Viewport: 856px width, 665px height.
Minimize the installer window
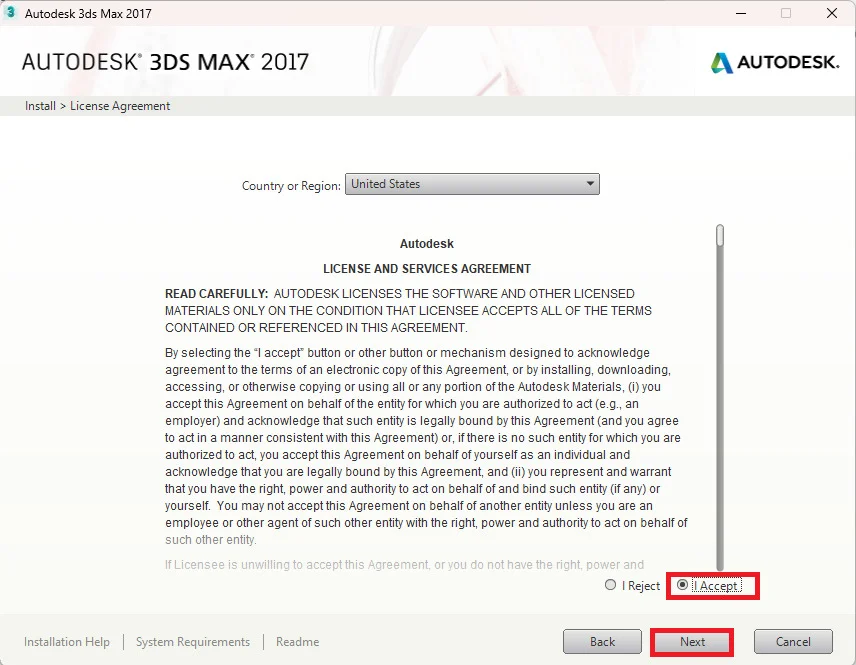click(x=741, y=13)
